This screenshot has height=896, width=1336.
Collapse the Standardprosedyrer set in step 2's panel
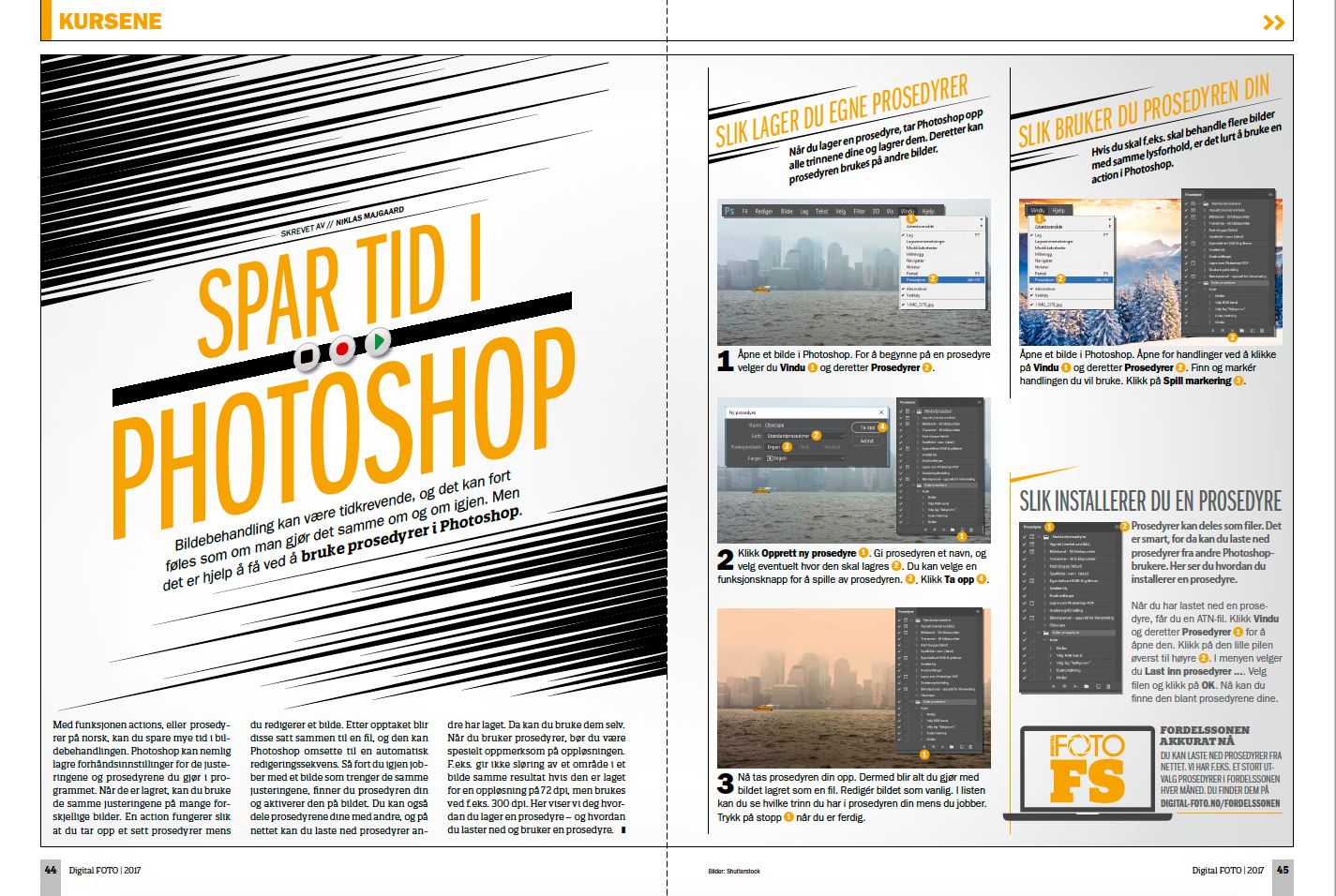[914, 411]
